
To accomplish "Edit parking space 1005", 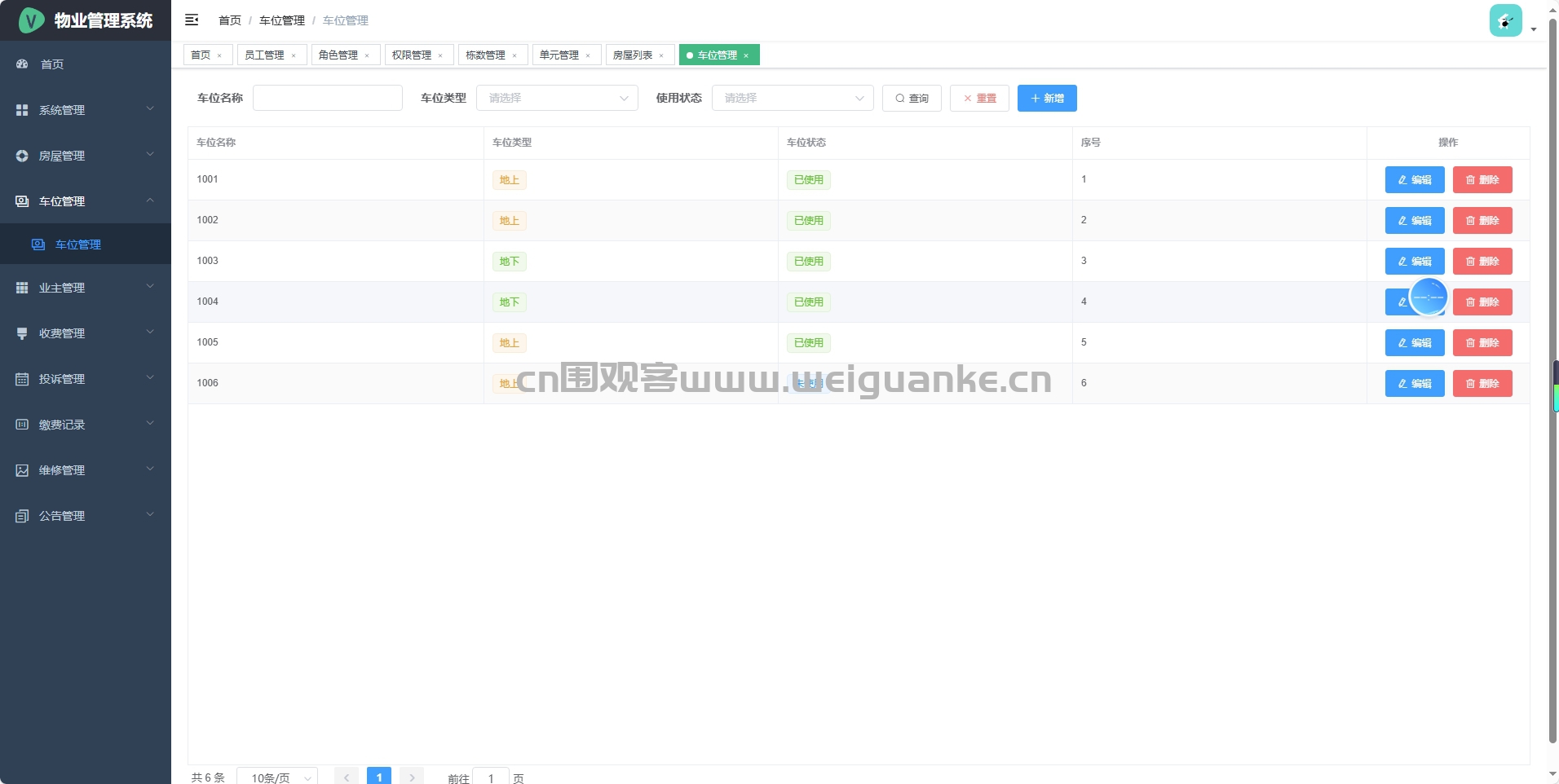I will 1415,342.
